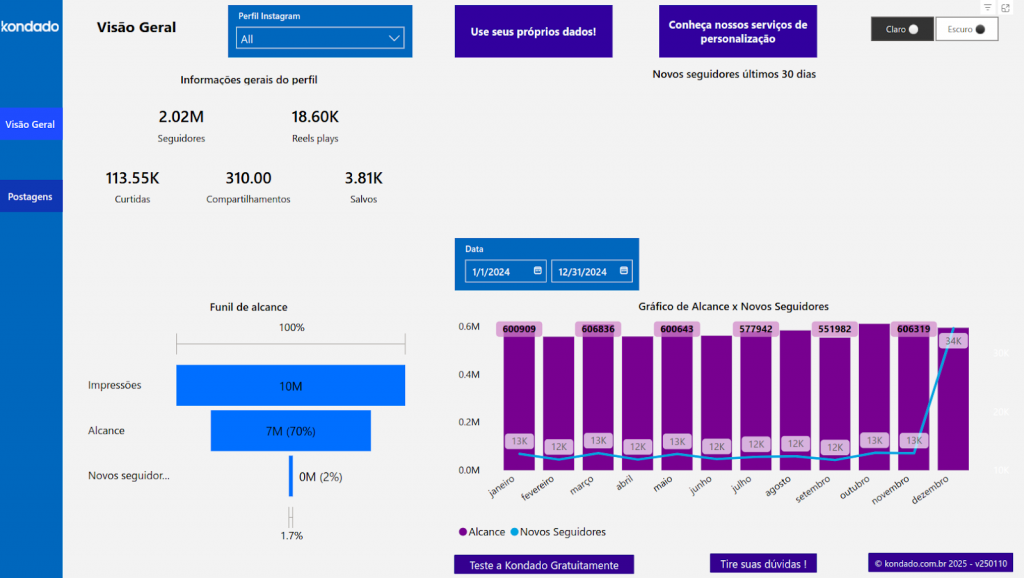Open the calendar icon for the start date
The image size is (1024, 578).
(535, 271)
